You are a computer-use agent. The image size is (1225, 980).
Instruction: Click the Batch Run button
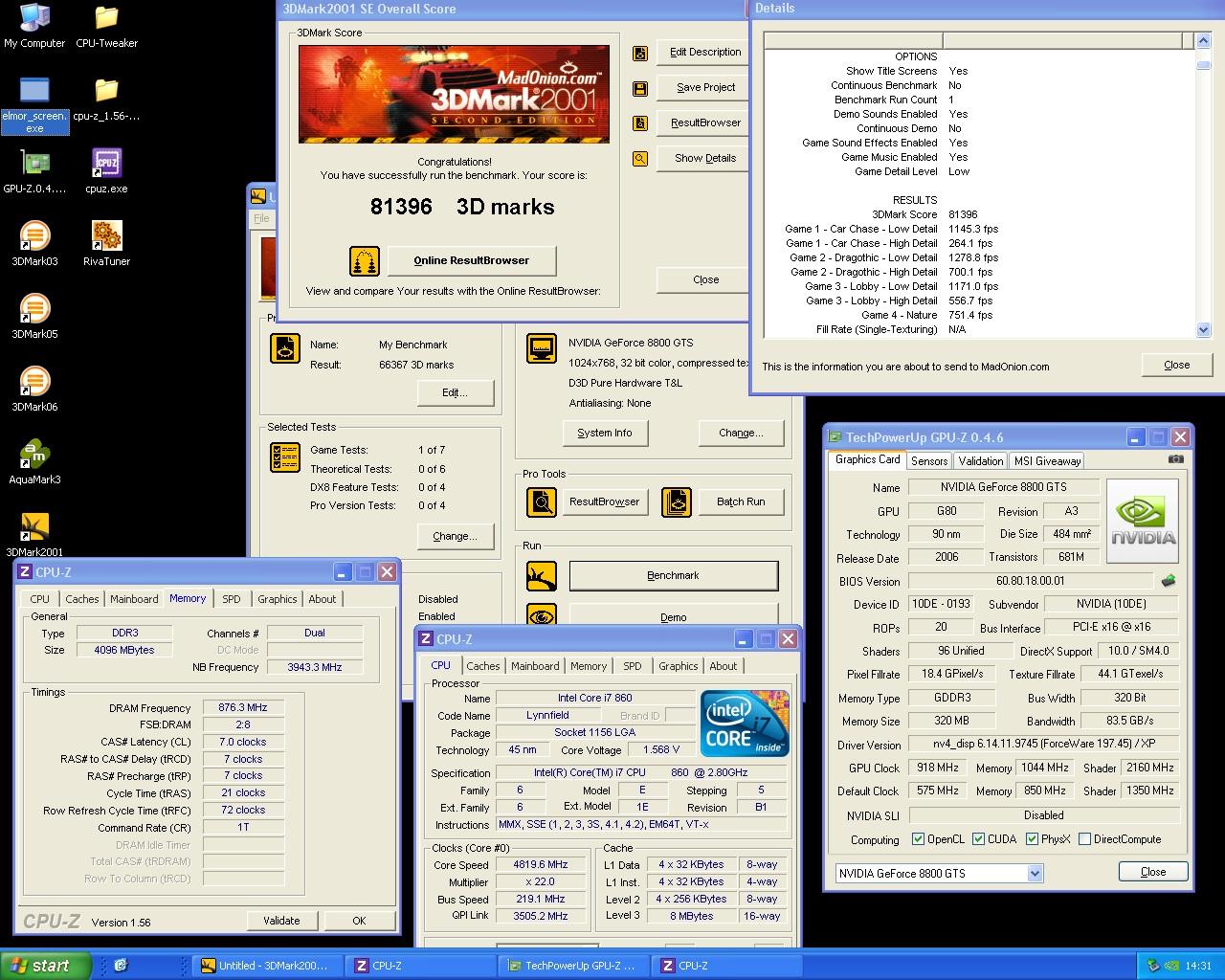pyautogui.click(x=741, y=501)
